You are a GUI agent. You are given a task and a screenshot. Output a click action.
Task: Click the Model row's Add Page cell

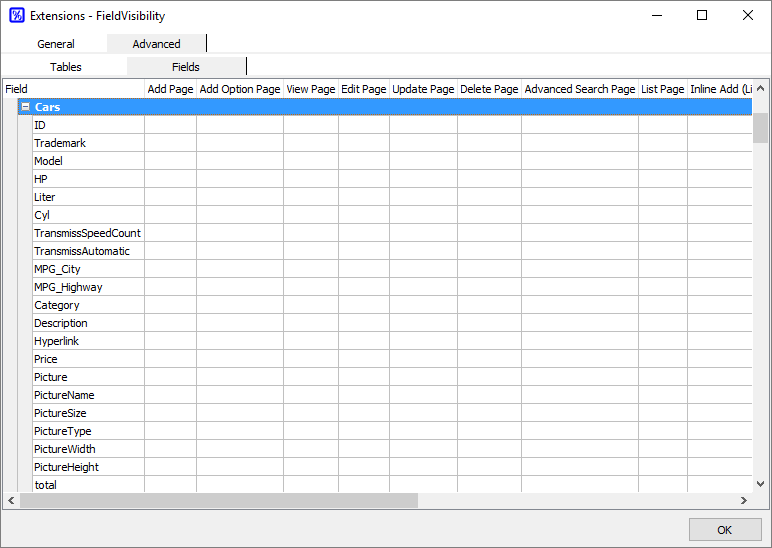coord(170,161)
